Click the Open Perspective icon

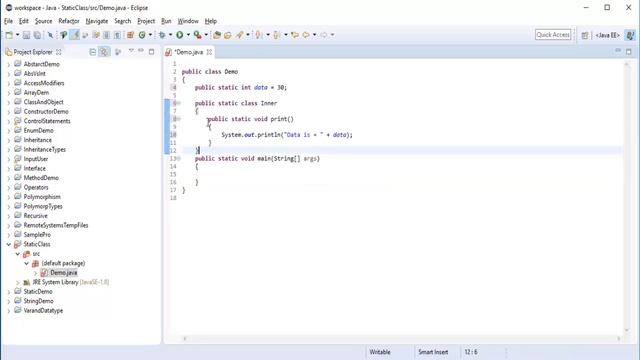pyautogui.click(x=584, y=36)
